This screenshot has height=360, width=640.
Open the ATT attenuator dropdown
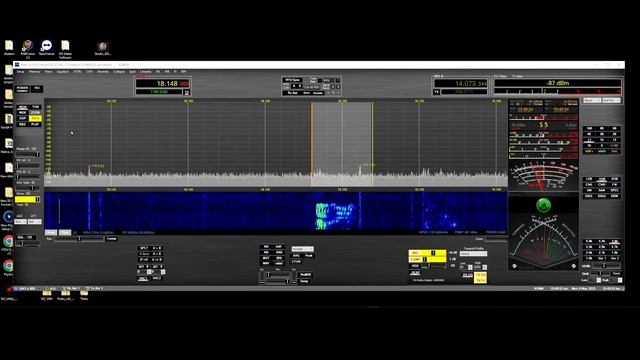(34, 222)
